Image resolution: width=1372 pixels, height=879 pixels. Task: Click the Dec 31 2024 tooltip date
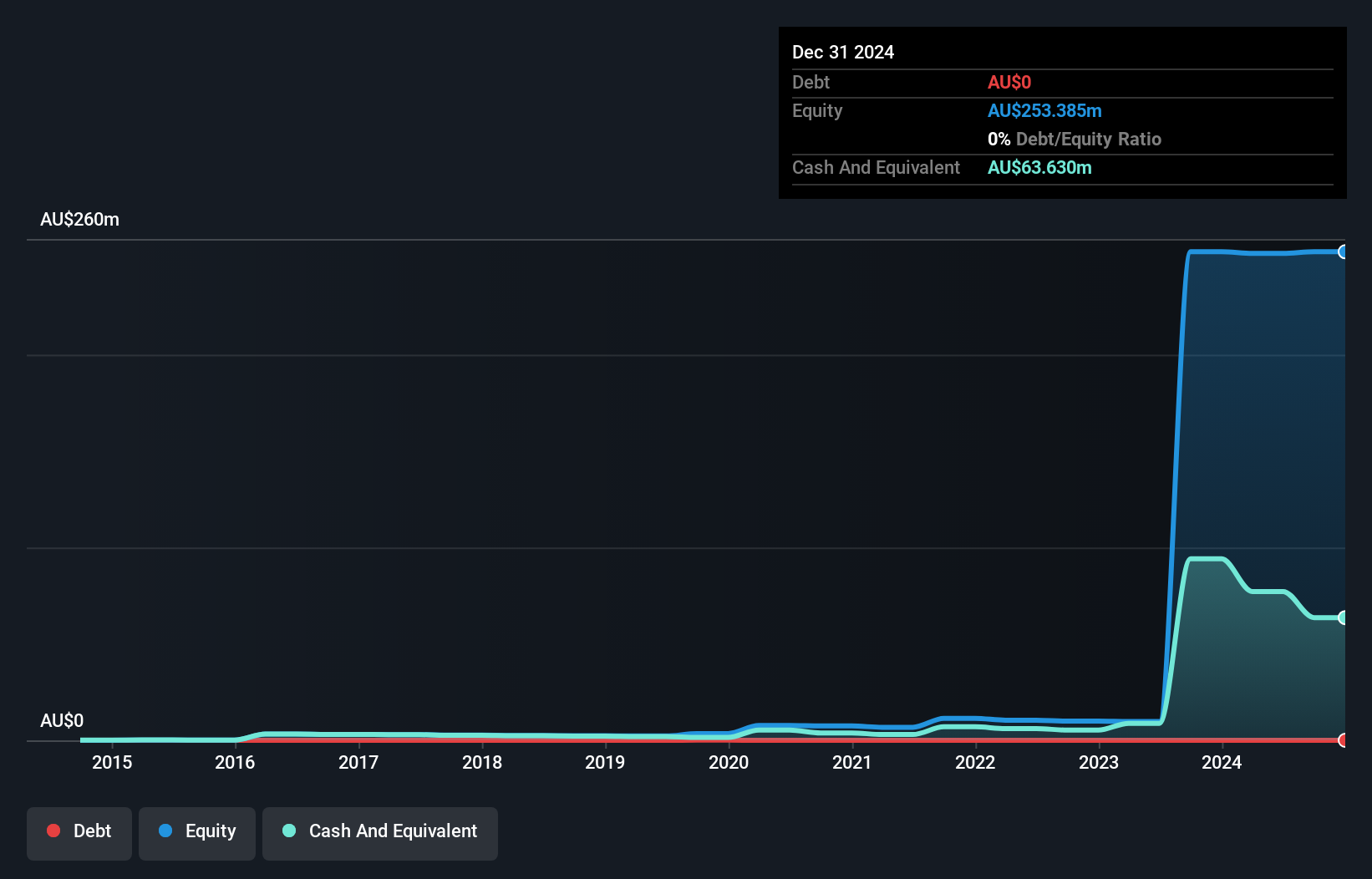pyautogui.click(x=843, y=52)
